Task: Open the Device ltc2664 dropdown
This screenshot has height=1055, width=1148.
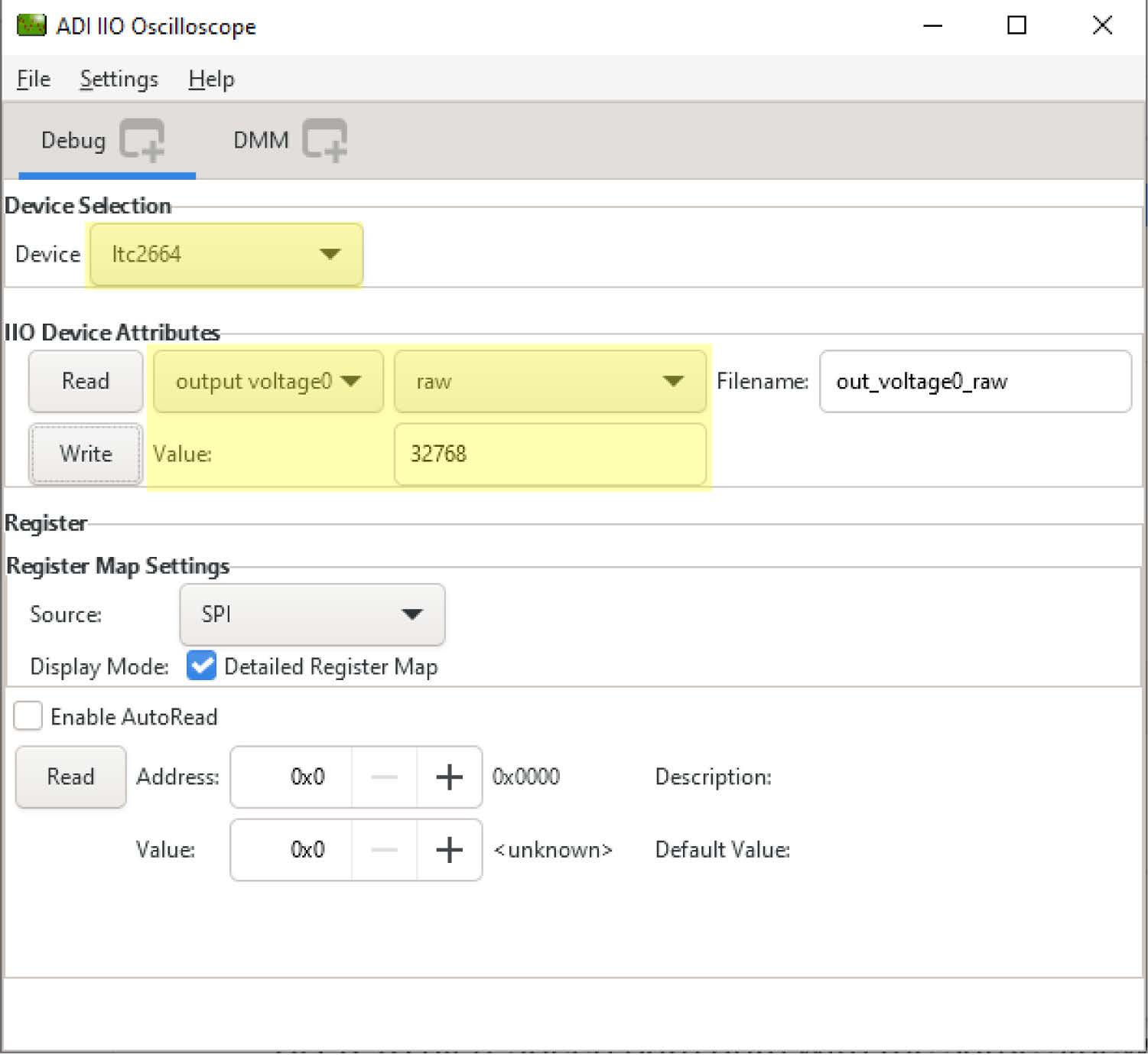Action: (x=226, y=254)
